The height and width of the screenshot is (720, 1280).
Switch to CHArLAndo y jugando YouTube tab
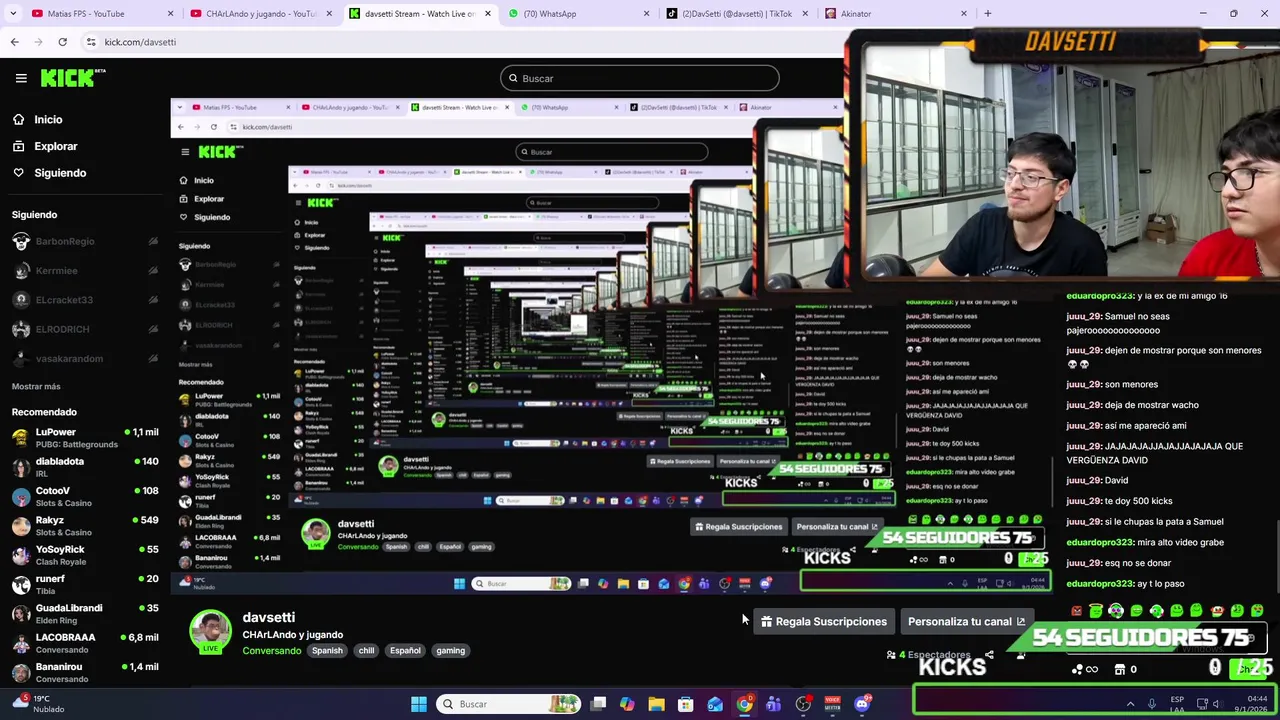(x=260, y=14)
